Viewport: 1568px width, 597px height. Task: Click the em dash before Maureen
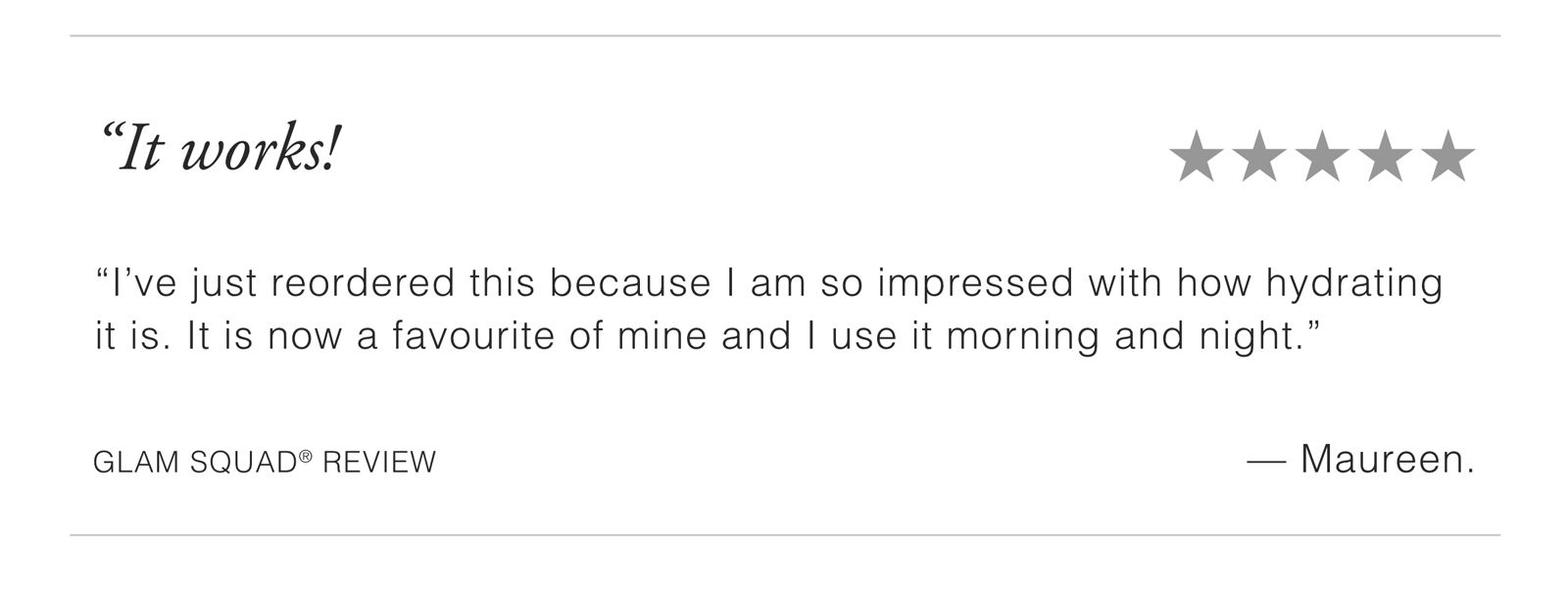[x=1265, y=461]
